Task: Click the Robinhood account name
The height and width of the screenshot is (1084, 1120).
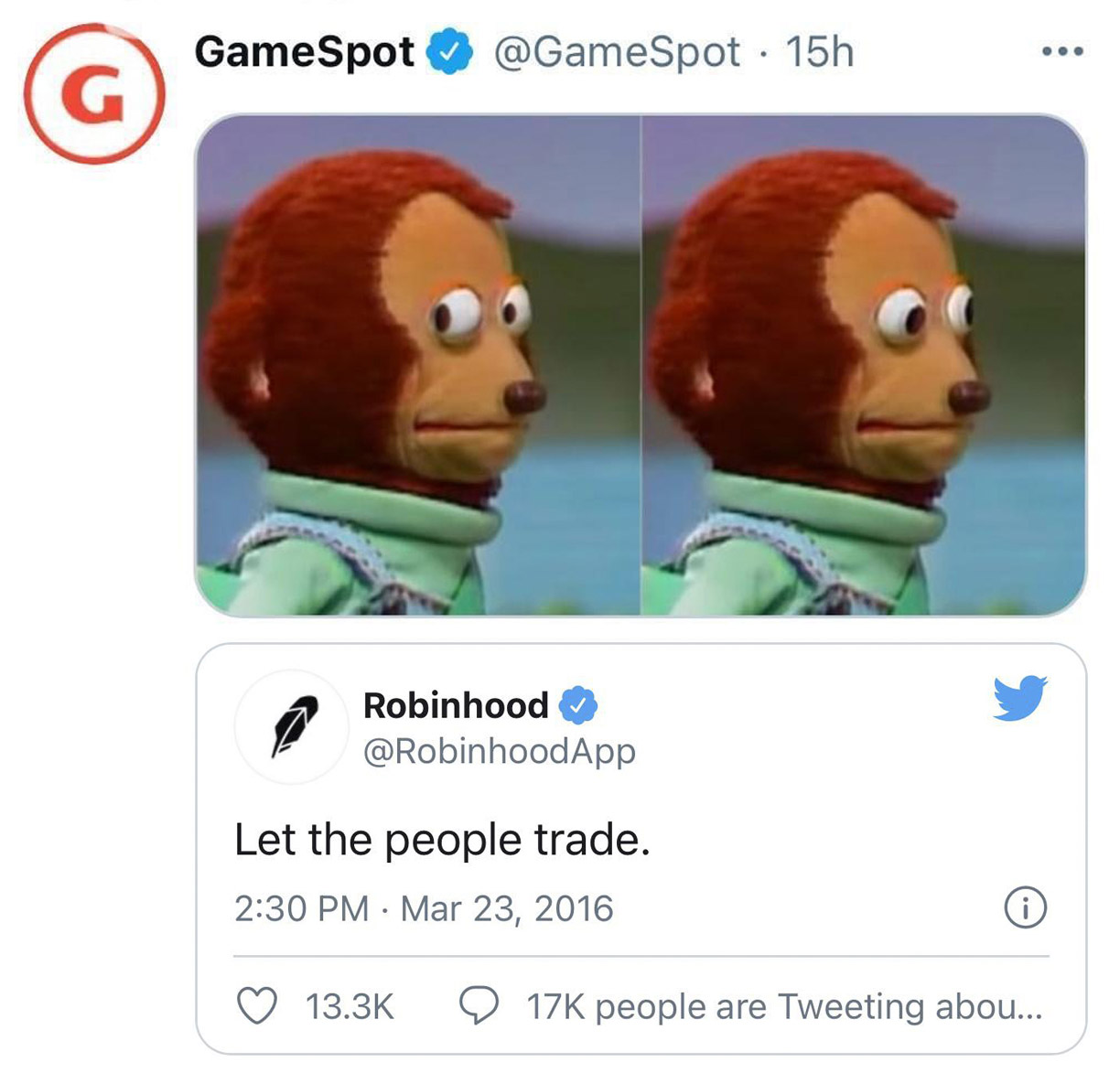Action: [455, 705]
